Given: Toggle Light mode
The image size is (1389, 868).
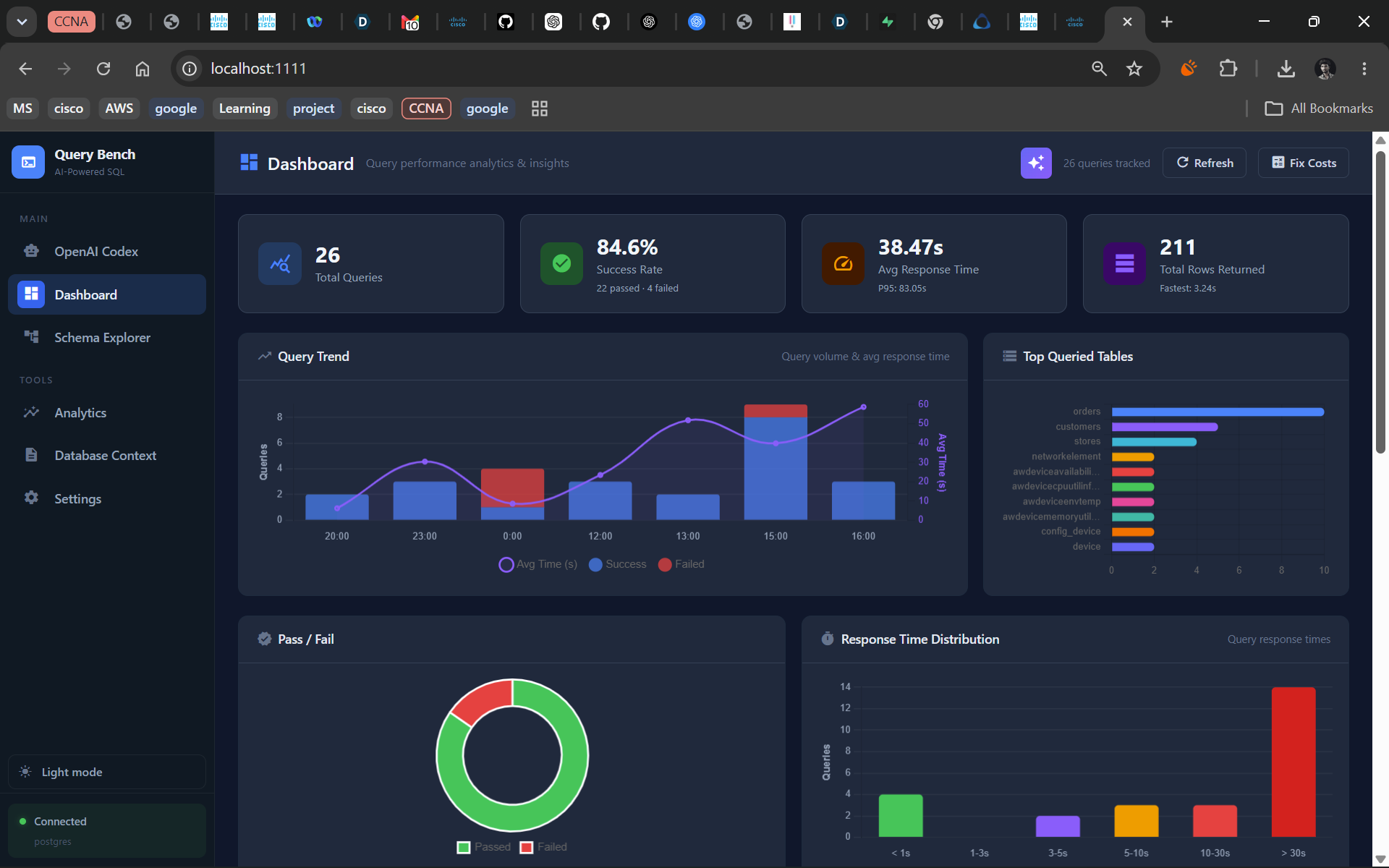Looking at the screenshot, I should (x=107, y=772).
